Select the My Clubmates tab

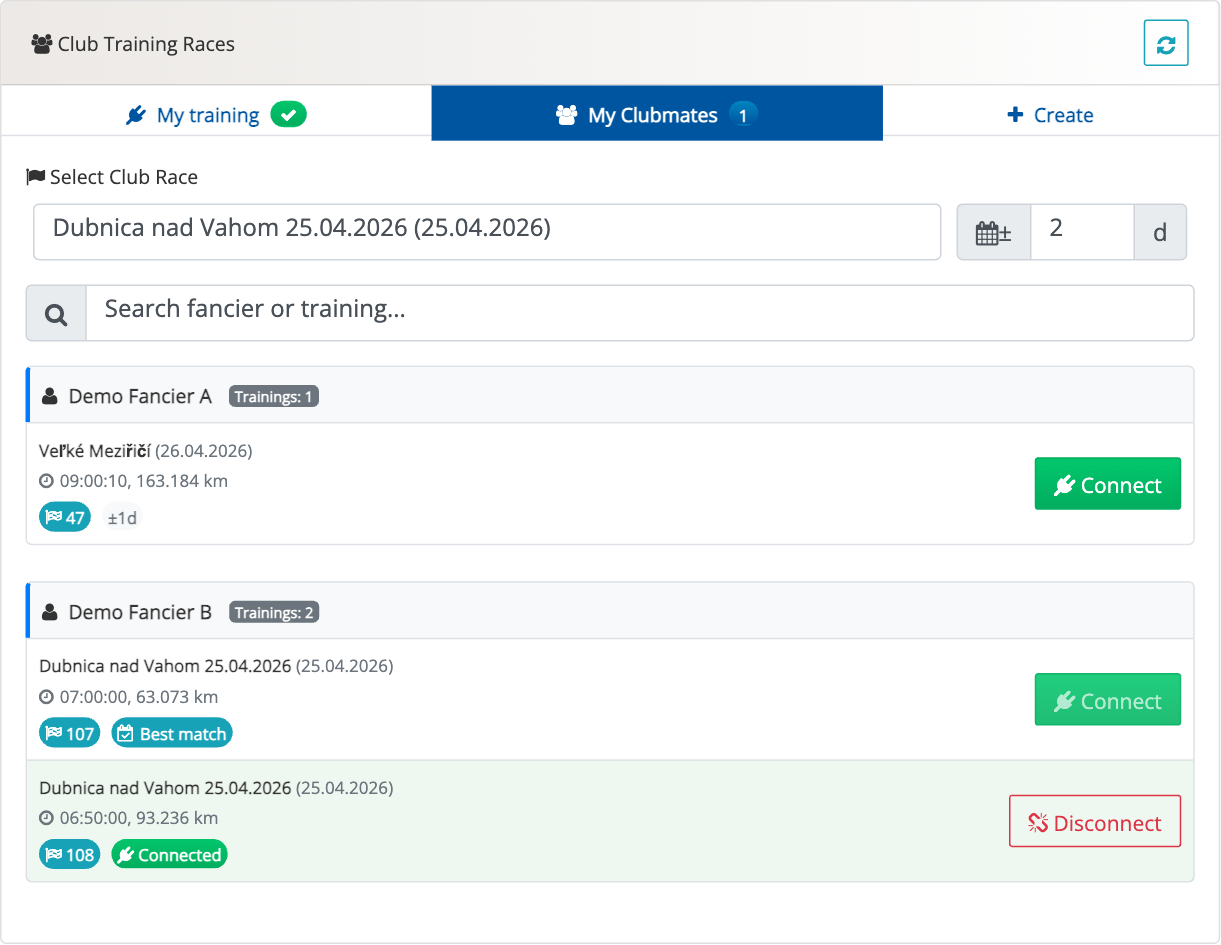click(656, 115)
